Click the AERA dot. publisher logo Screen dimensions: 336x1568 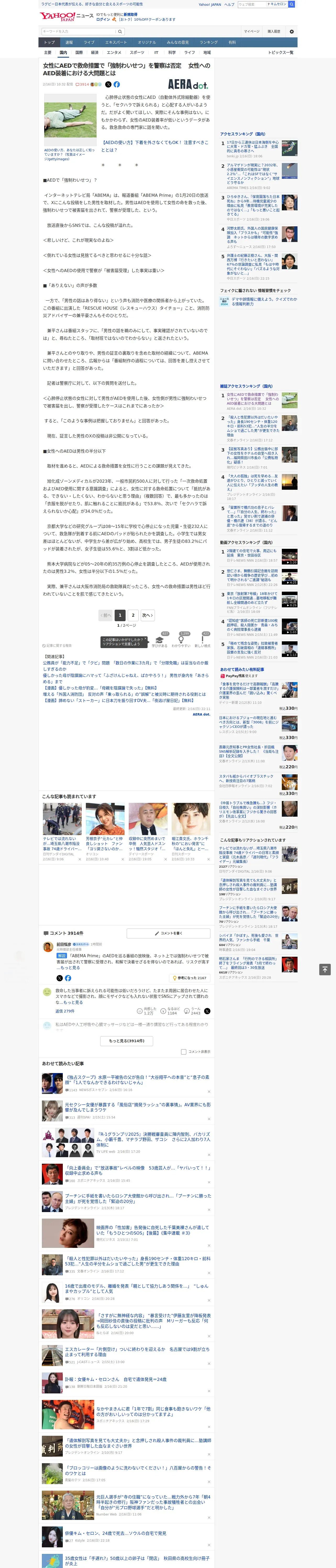tap(188, 85)
